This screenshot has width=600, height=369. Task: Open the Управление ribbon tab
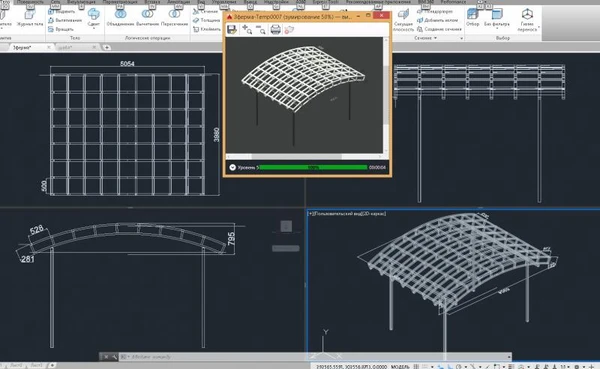pyautogui.click(x=224, y=2)
